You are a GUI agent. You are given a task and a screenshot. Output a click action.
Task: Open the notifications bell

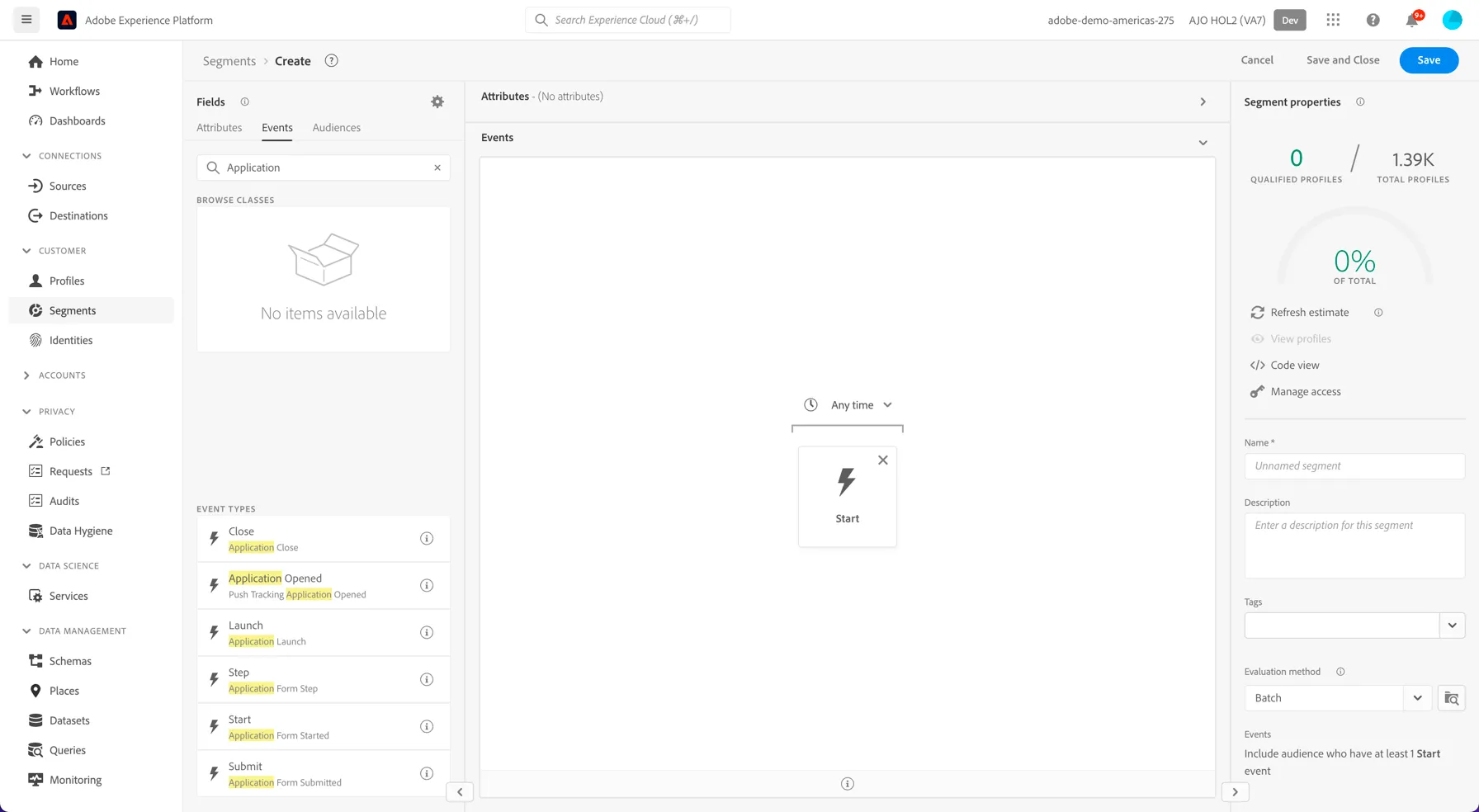point(1412,20)
